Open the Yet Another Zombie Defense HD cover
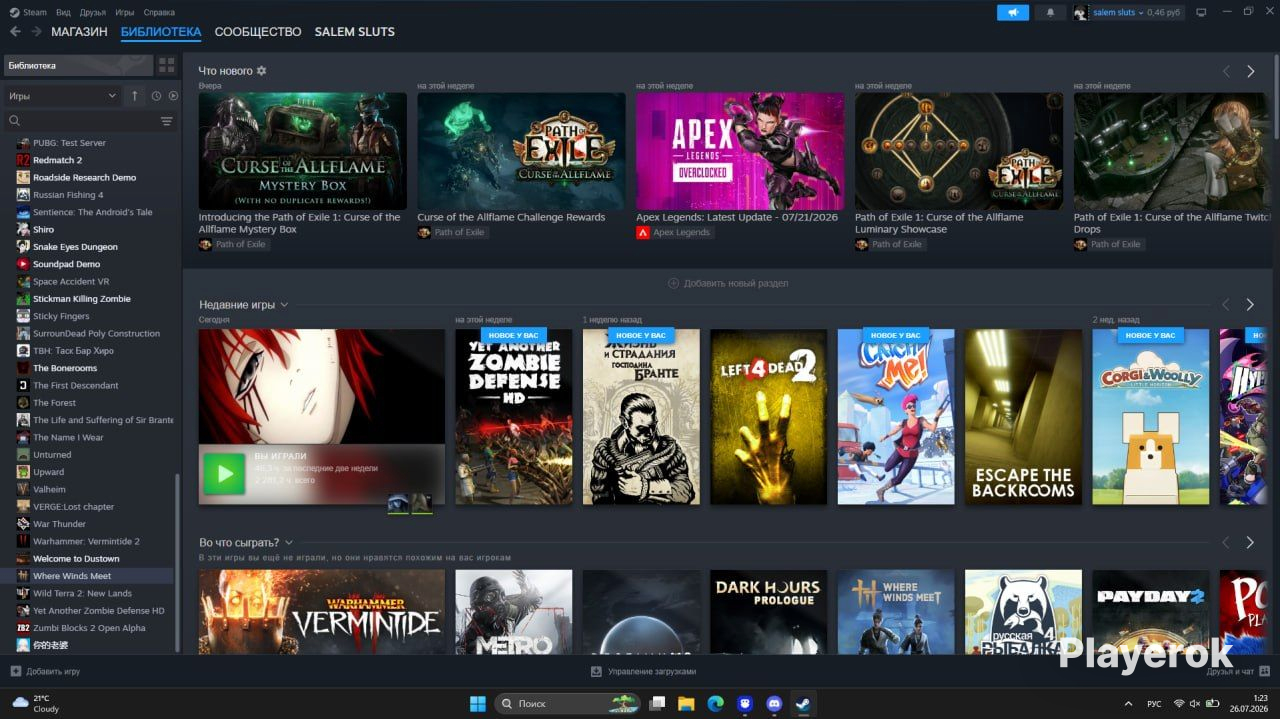1280x719 pixels. click(x=514, y=416)
